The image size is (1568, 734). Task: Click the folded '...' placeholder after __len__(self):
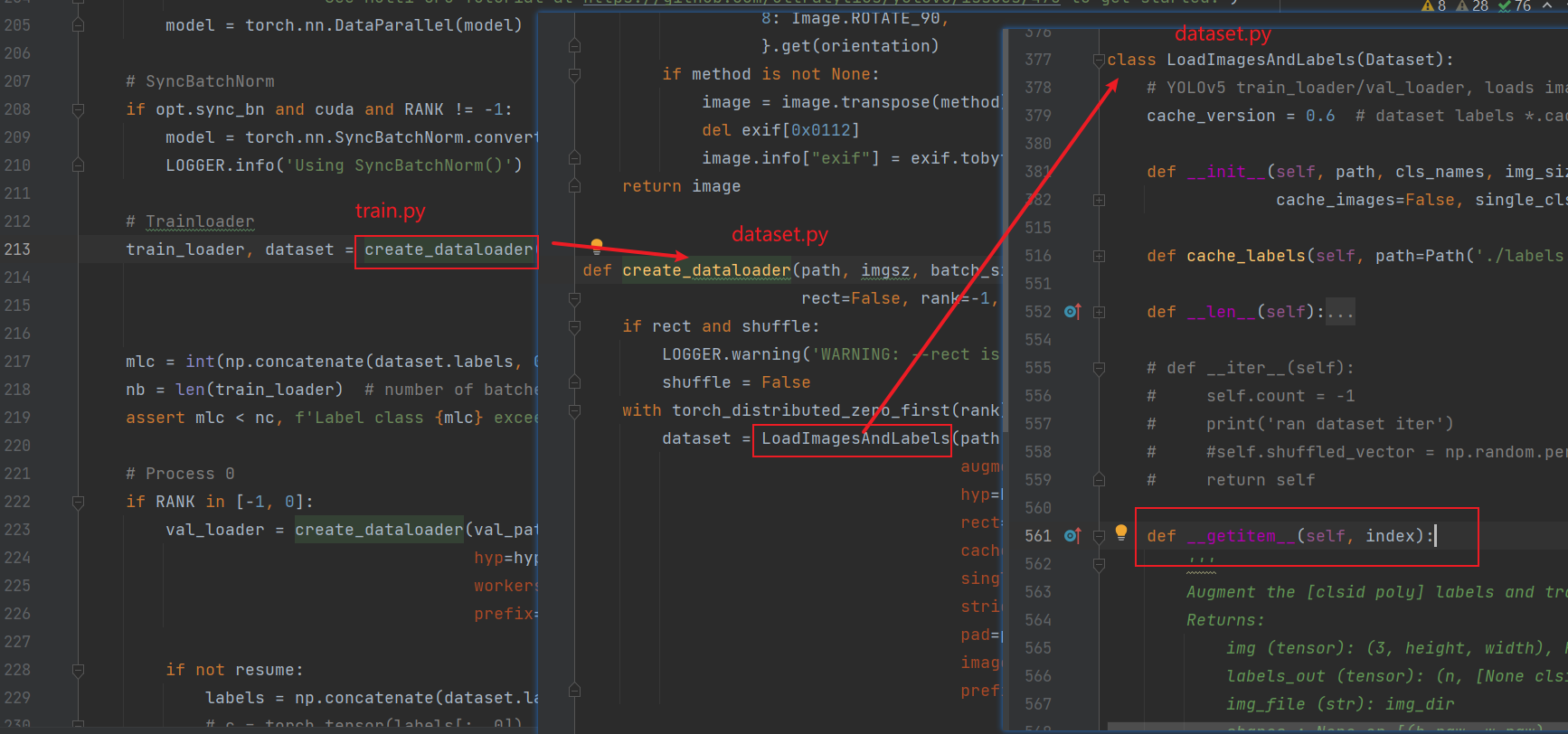pos(1340,312)
